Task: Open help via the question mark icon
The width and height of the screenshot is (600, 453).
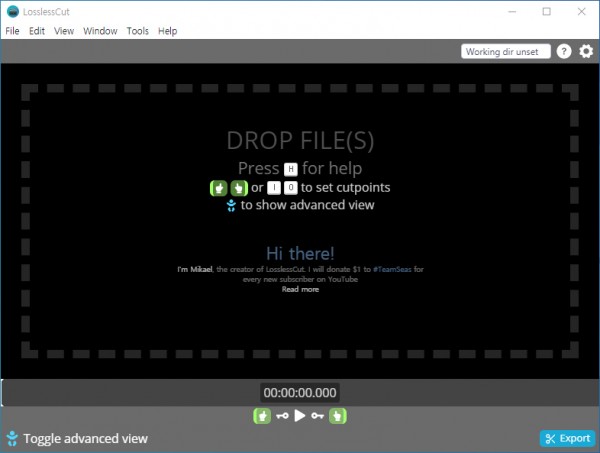Action: pos(564,51)
